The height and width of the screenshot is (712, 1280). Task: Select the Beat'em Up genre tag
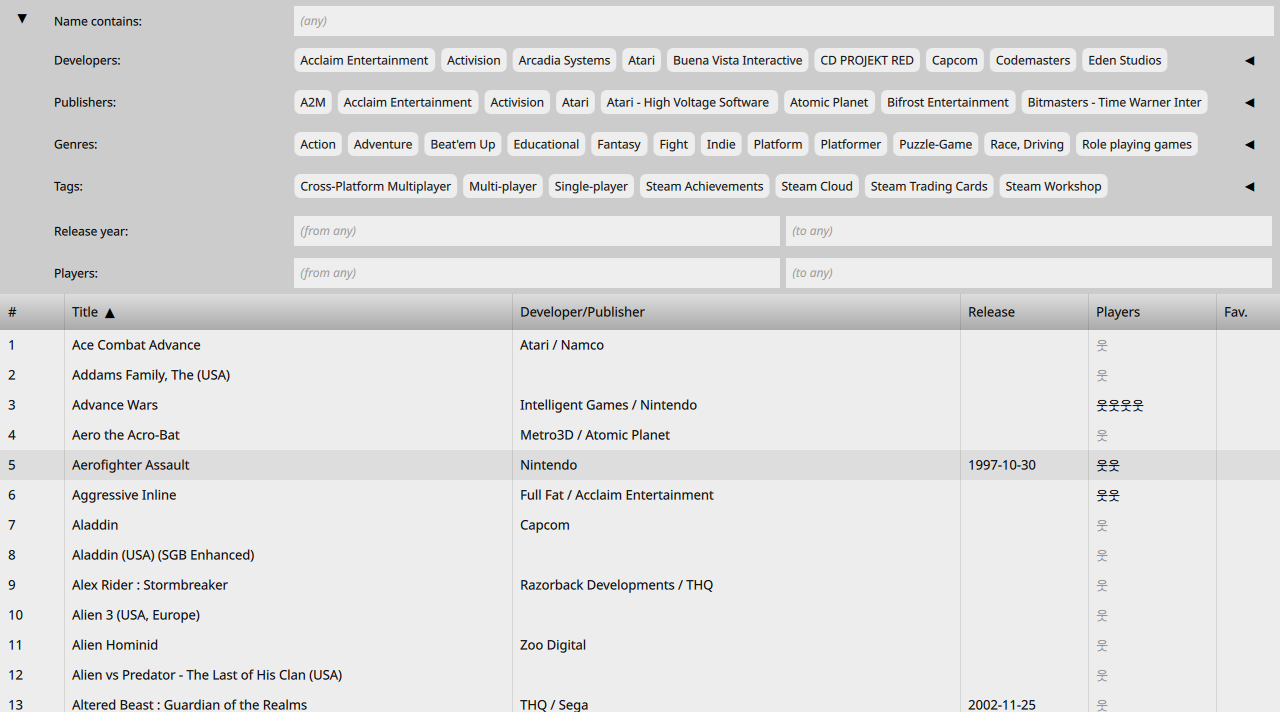(463, 144)
